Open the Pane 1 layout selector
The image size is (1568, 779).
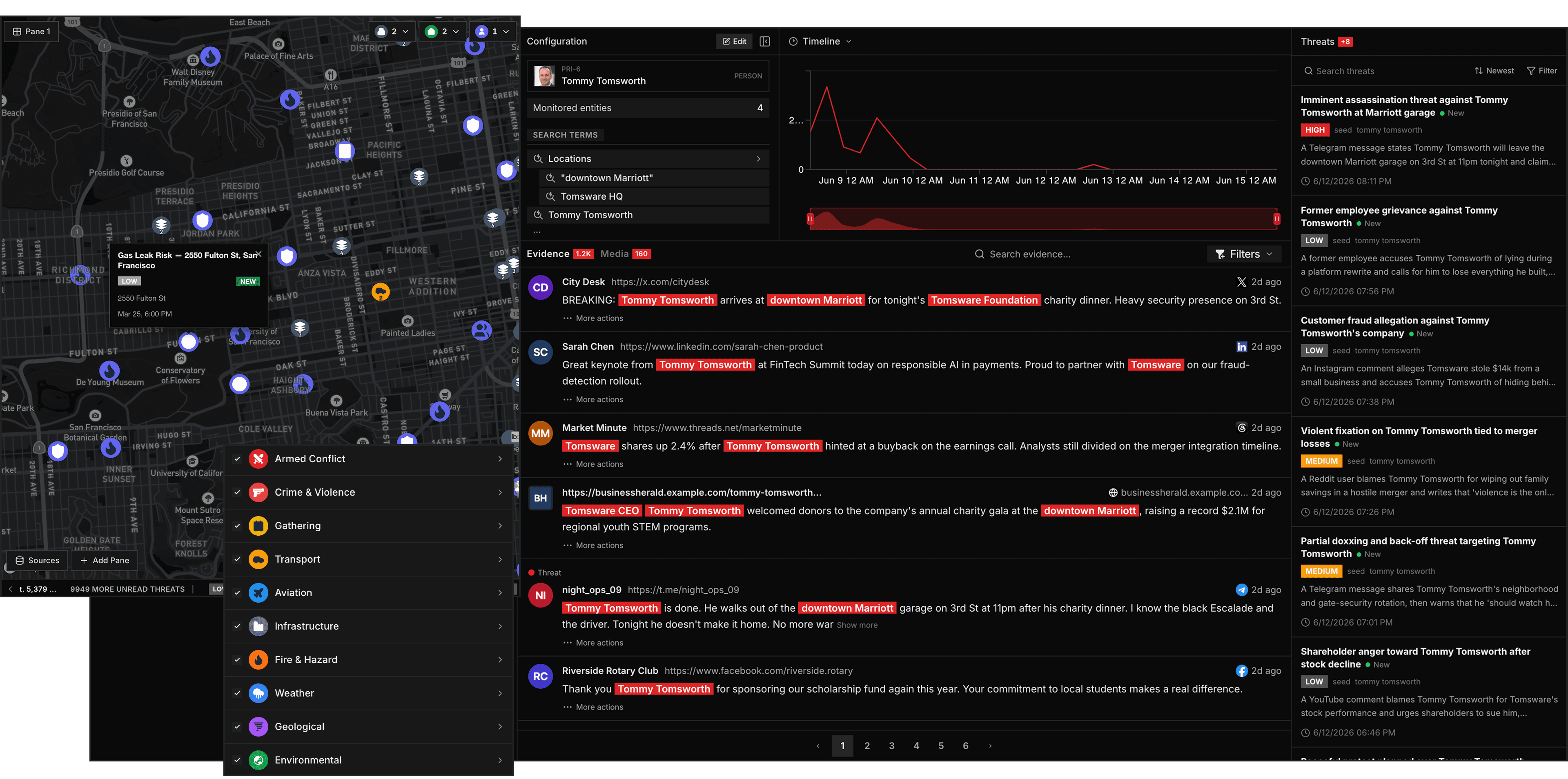32,32
